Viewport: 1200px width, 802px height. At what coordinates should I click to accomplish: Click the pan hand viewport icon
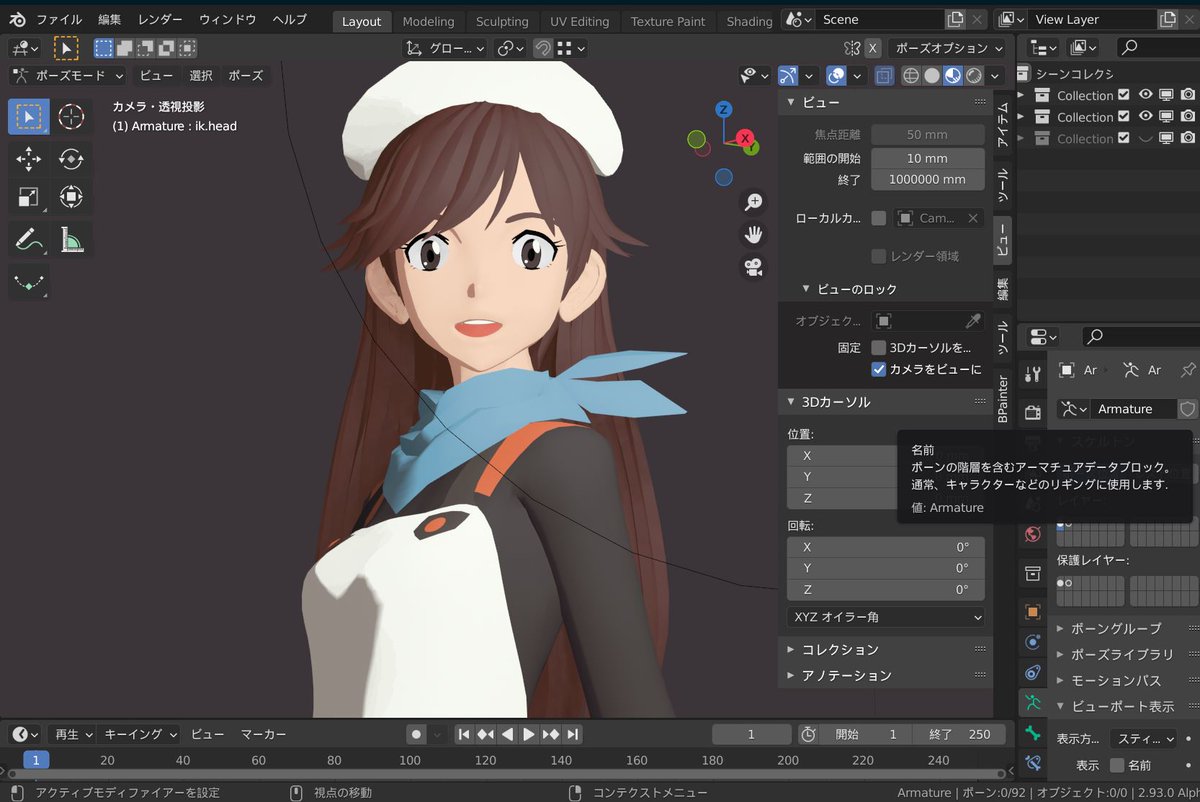[x=753, y=235]
